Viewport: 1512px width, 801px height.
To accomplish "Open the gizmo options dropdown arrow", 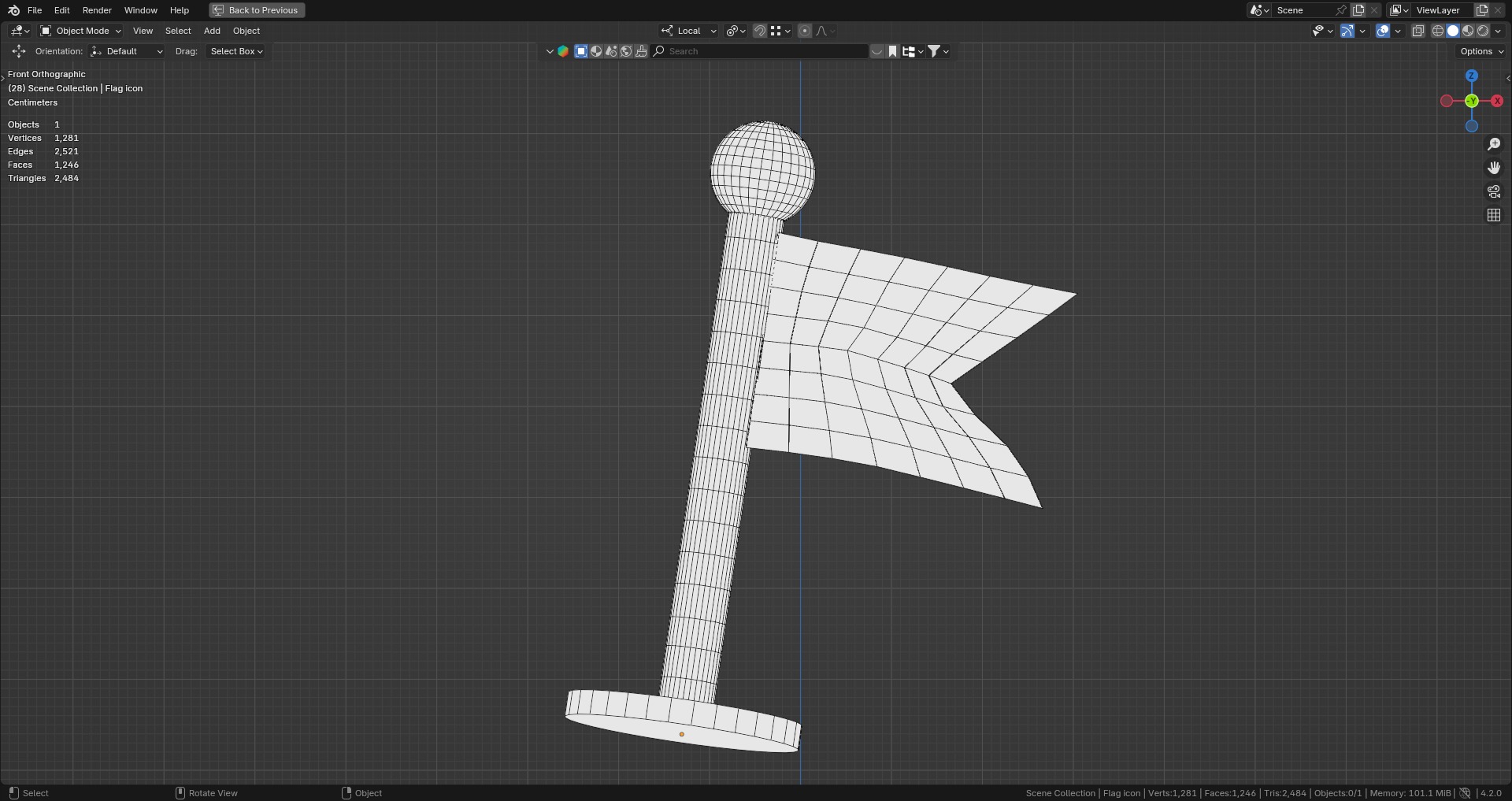I will coord(1362,31).
